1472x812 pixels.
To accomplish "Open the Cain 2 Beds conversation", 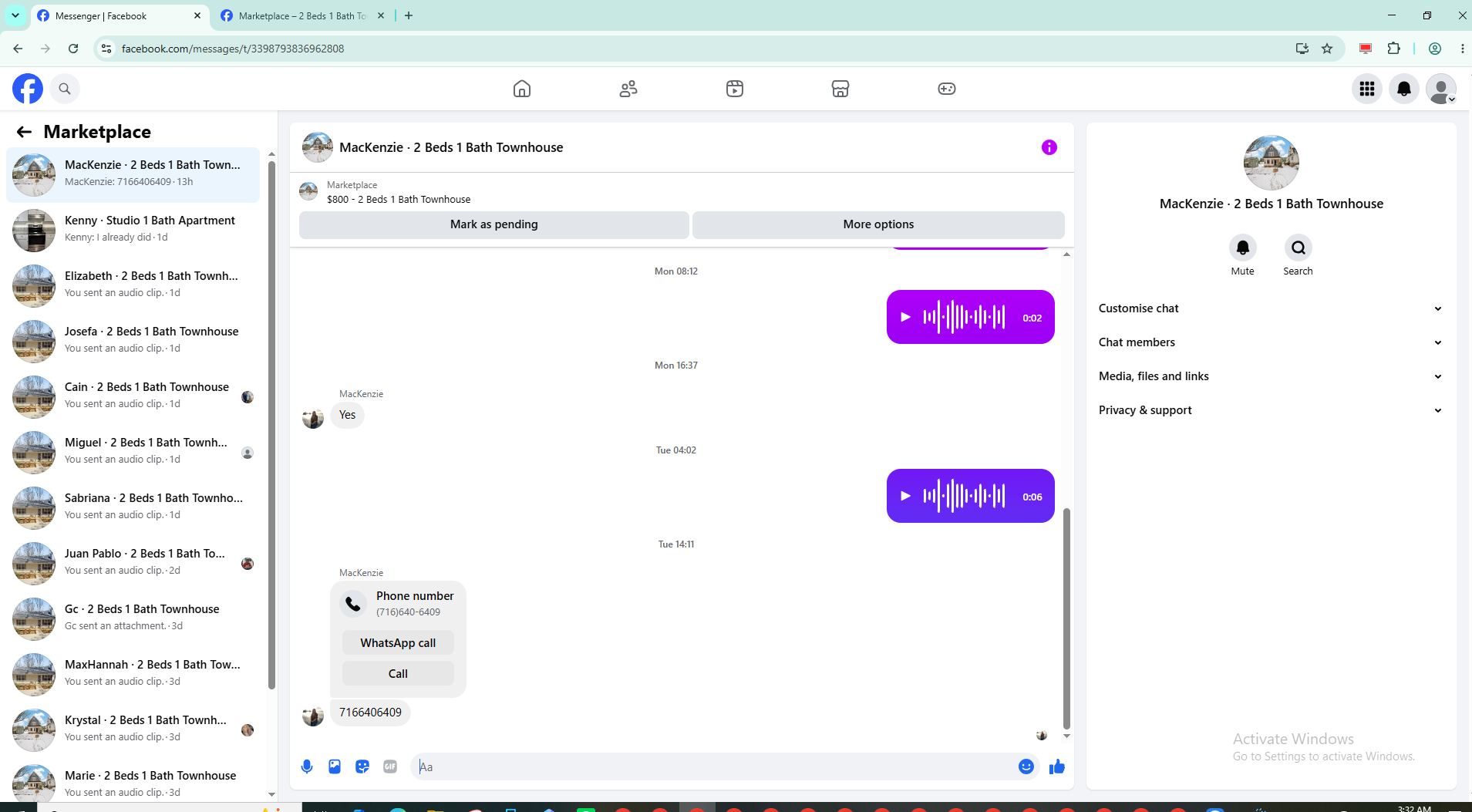I will [133, 397].
